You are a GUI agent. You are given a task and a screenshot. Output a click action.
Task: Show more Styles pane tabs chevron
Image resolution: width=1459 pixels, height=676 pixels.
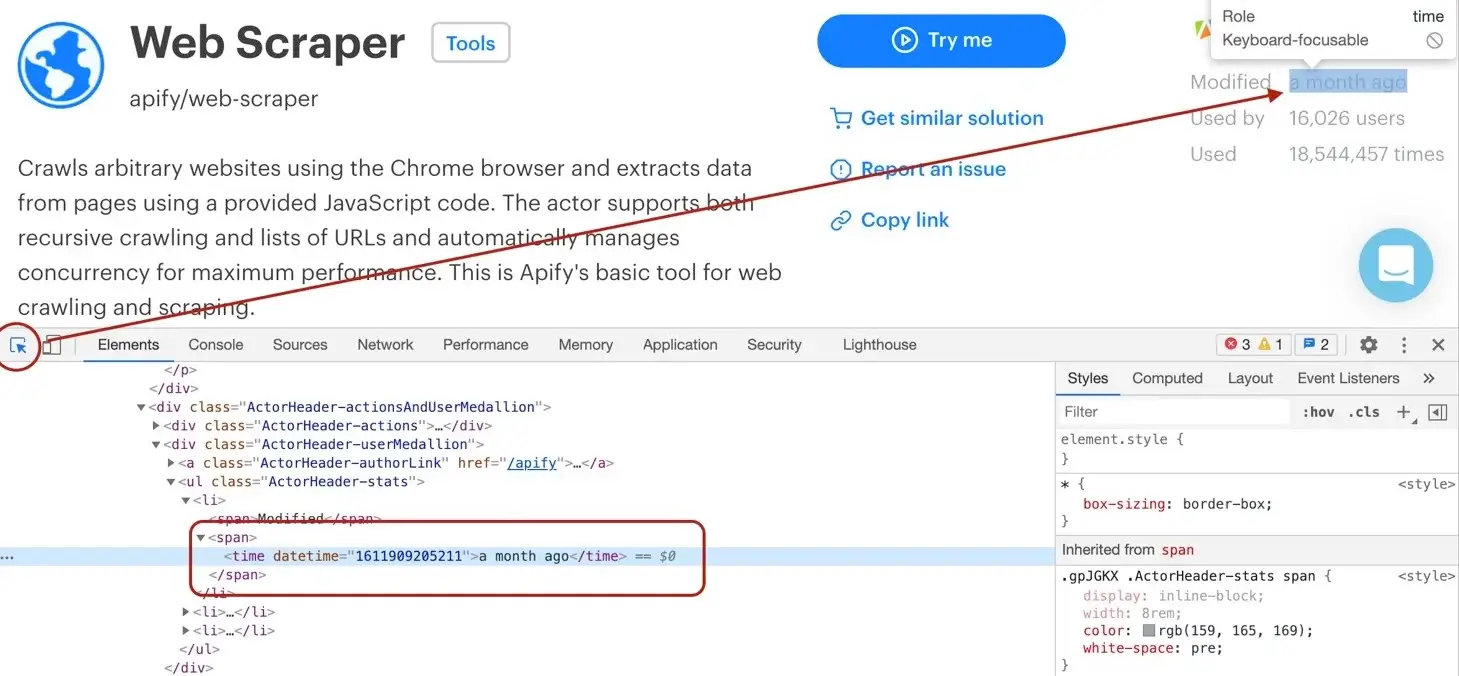click(1428, 378)
